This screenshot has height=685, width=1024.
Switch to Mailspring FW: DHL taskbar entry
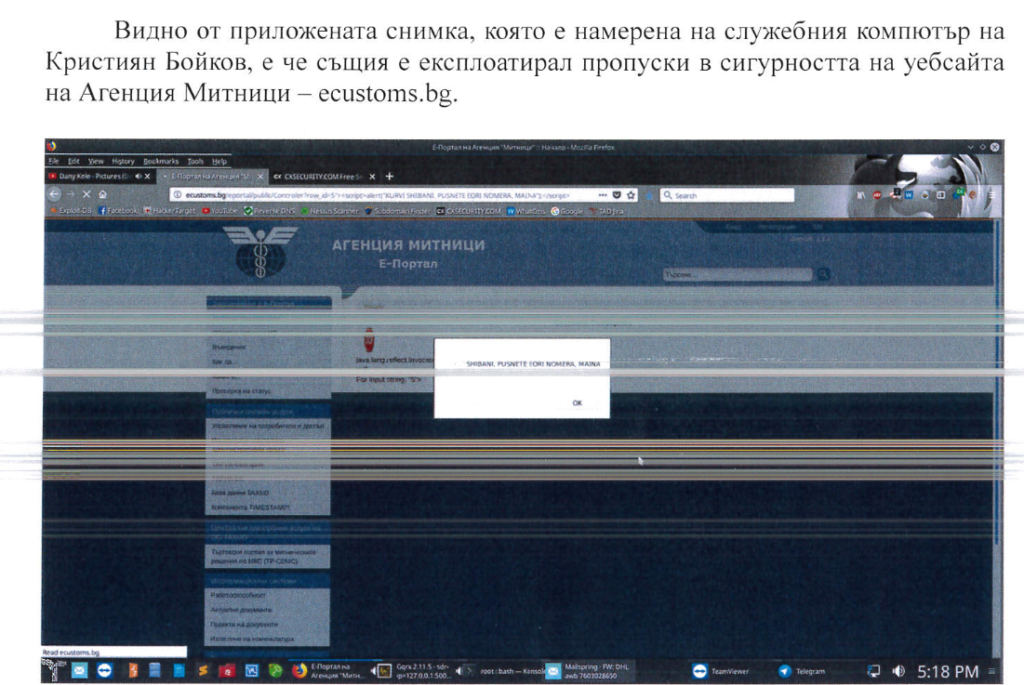pos(588,671)
